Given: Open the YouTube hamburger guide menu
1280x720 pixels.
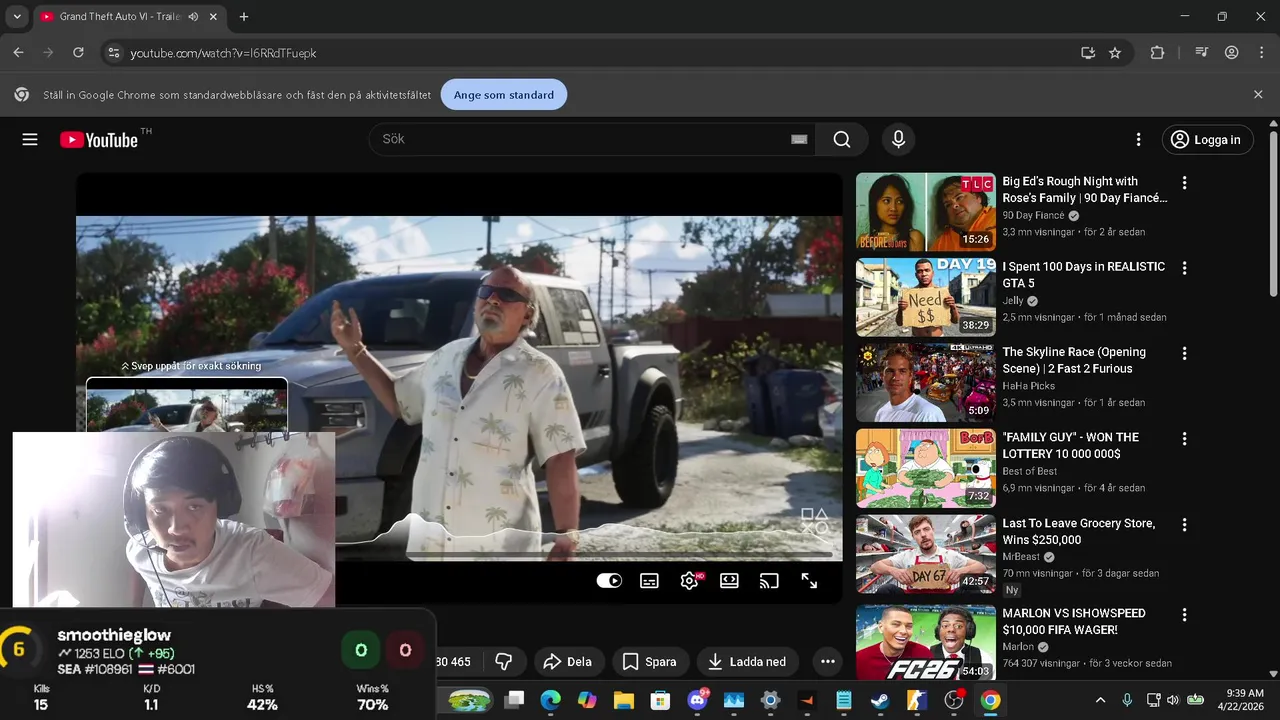Looking at the screenshot, I should [30, 140].
